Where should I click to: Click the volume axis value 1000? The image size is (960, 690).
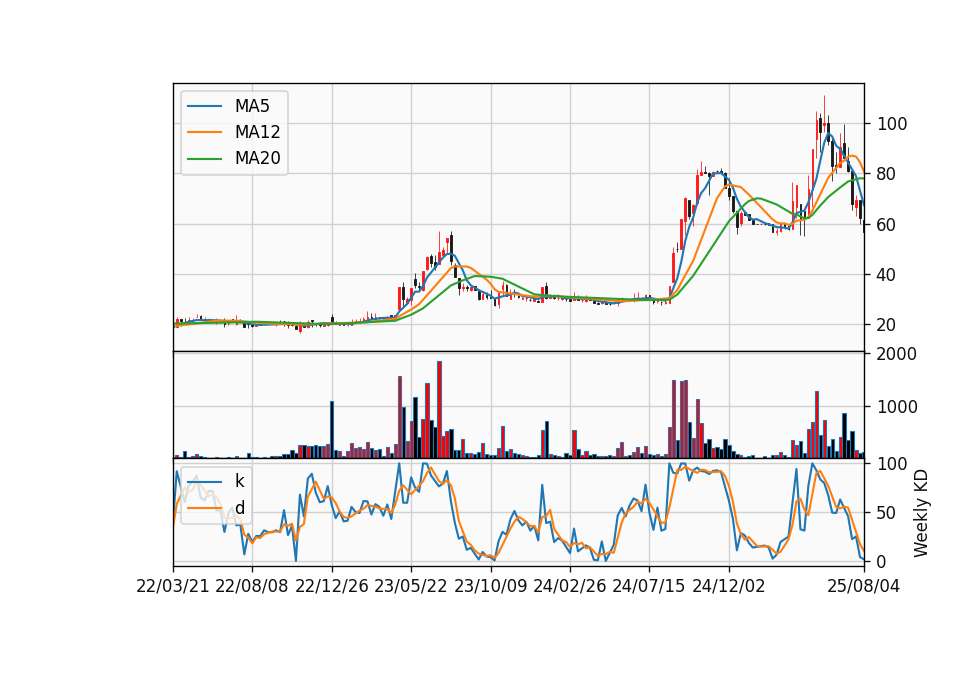pyautogui.click(x=897, y=407)
